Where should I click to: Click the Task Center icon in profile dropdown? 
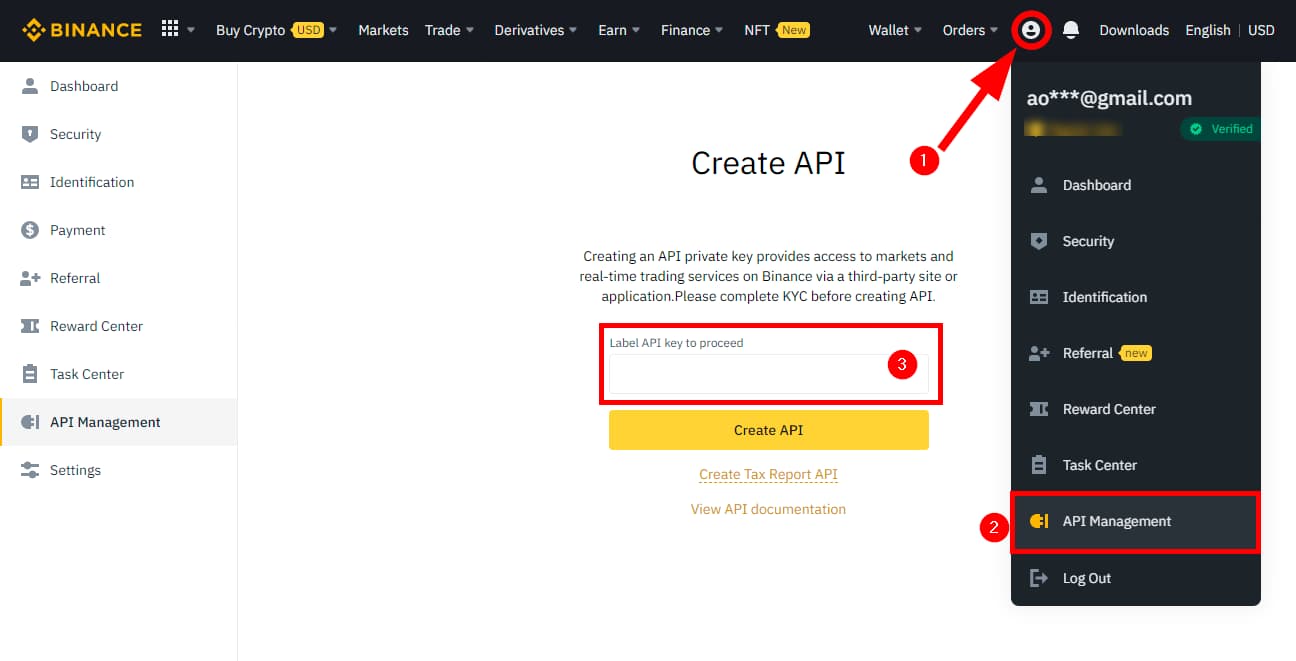pyautogui.click(x=1039, y=465)
